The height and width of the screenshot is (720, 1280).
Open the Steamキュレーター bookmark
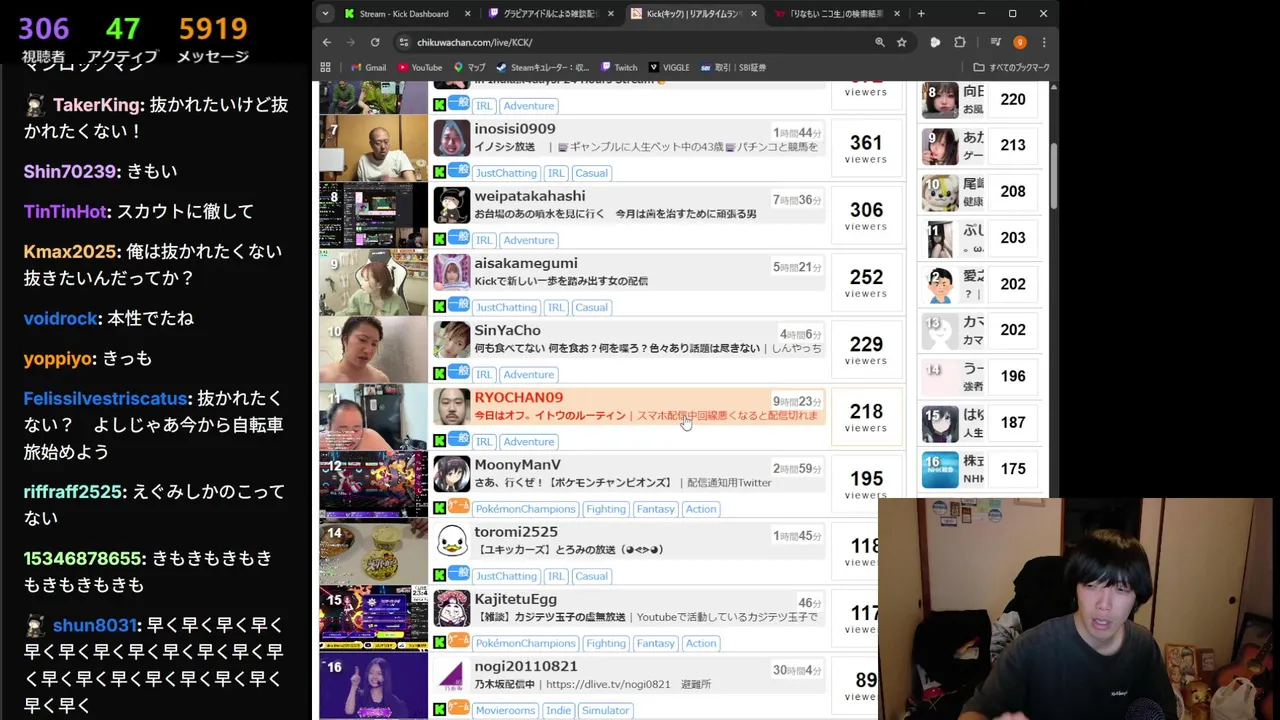tap(543, 67)
